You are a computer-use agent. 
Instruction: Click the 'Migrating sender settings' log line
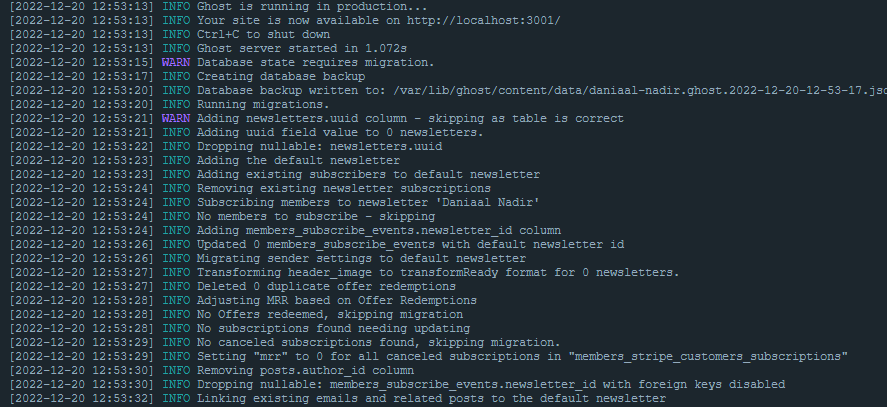coord(361,259)
